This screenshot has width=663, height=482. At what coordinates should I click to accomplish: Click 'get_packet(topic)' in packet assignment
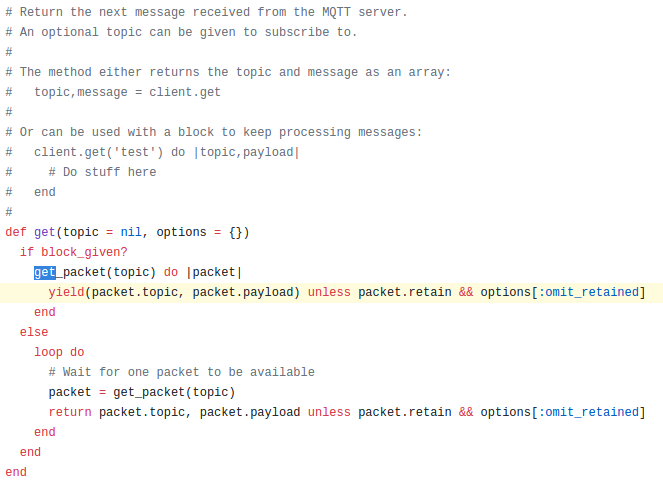point(174,392)
